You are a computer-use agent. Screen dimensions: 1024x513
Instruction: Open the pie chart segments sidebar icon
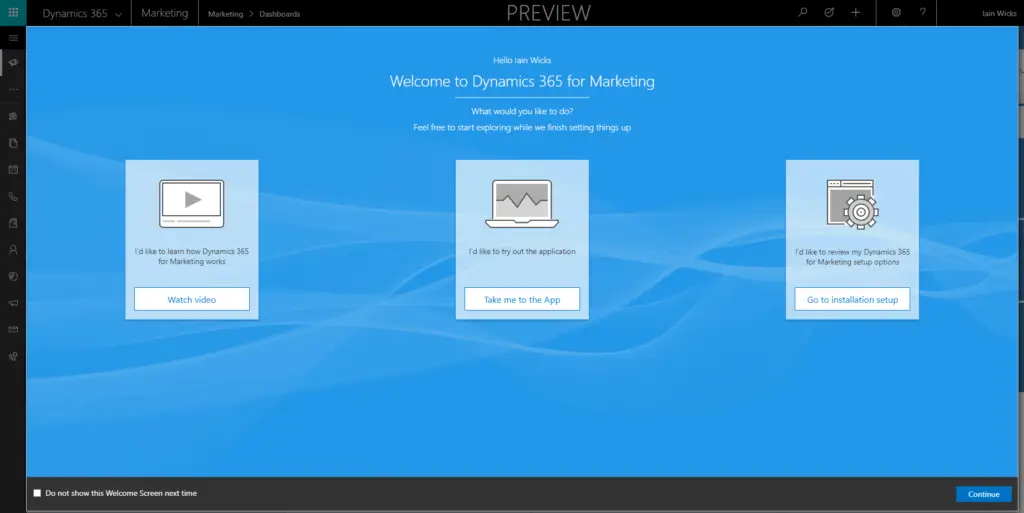(13, 277)
